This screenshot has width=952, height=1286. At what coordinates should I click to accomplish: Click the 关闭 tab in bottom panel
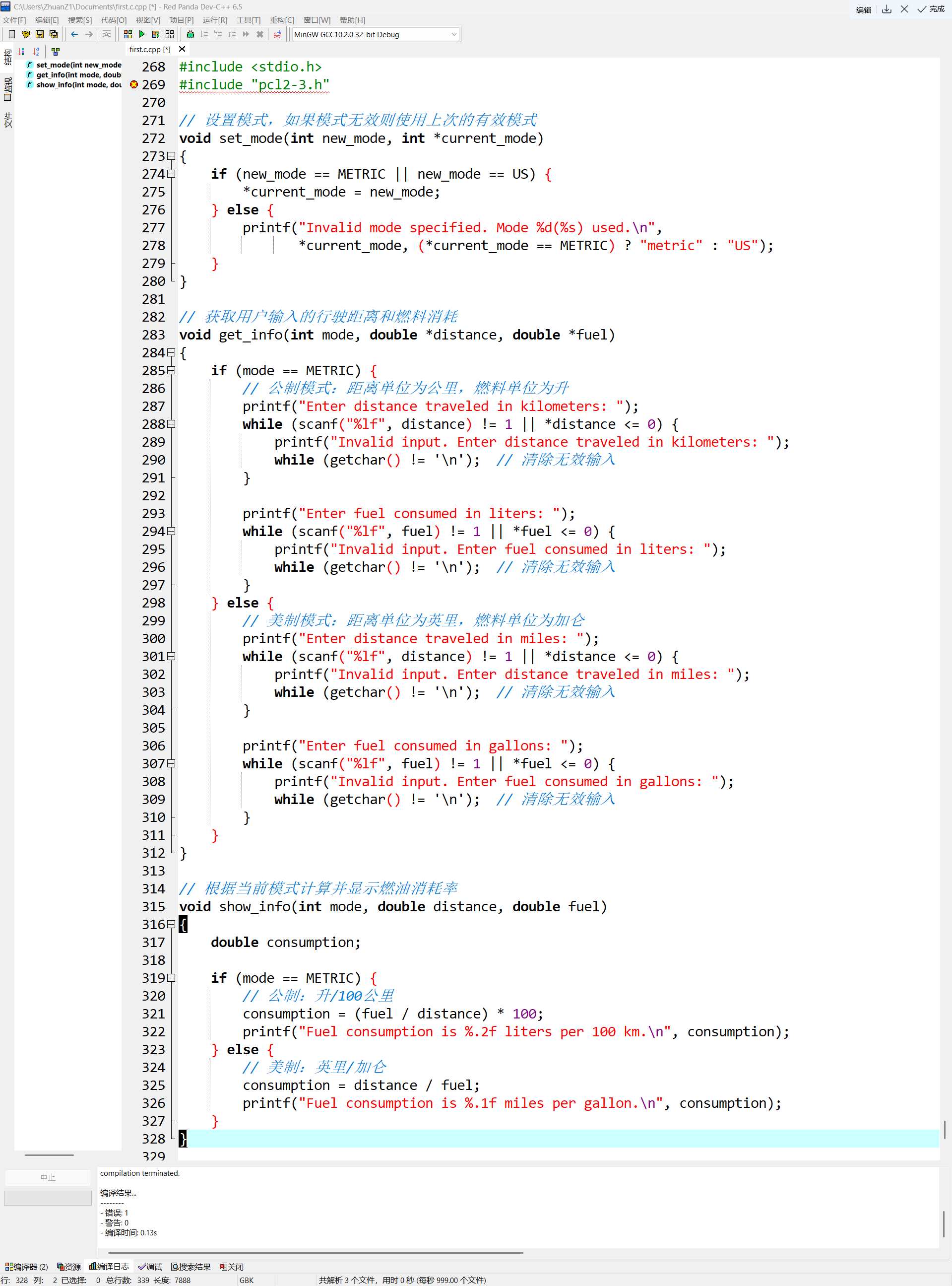click(x=232, y=1267)
